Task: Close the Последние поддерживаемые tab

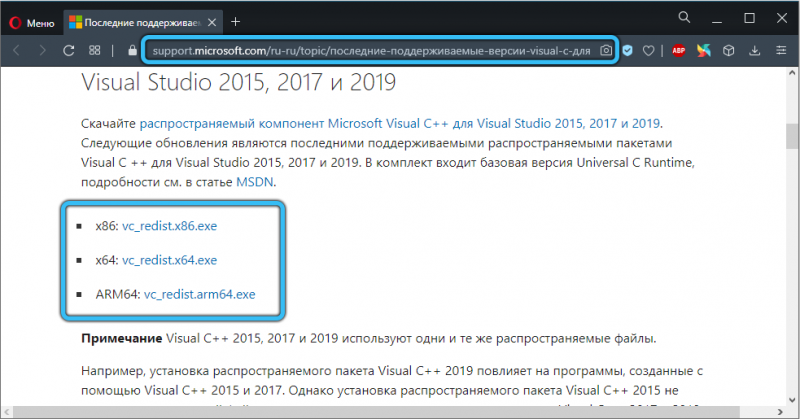Action: tap(212, 22)
